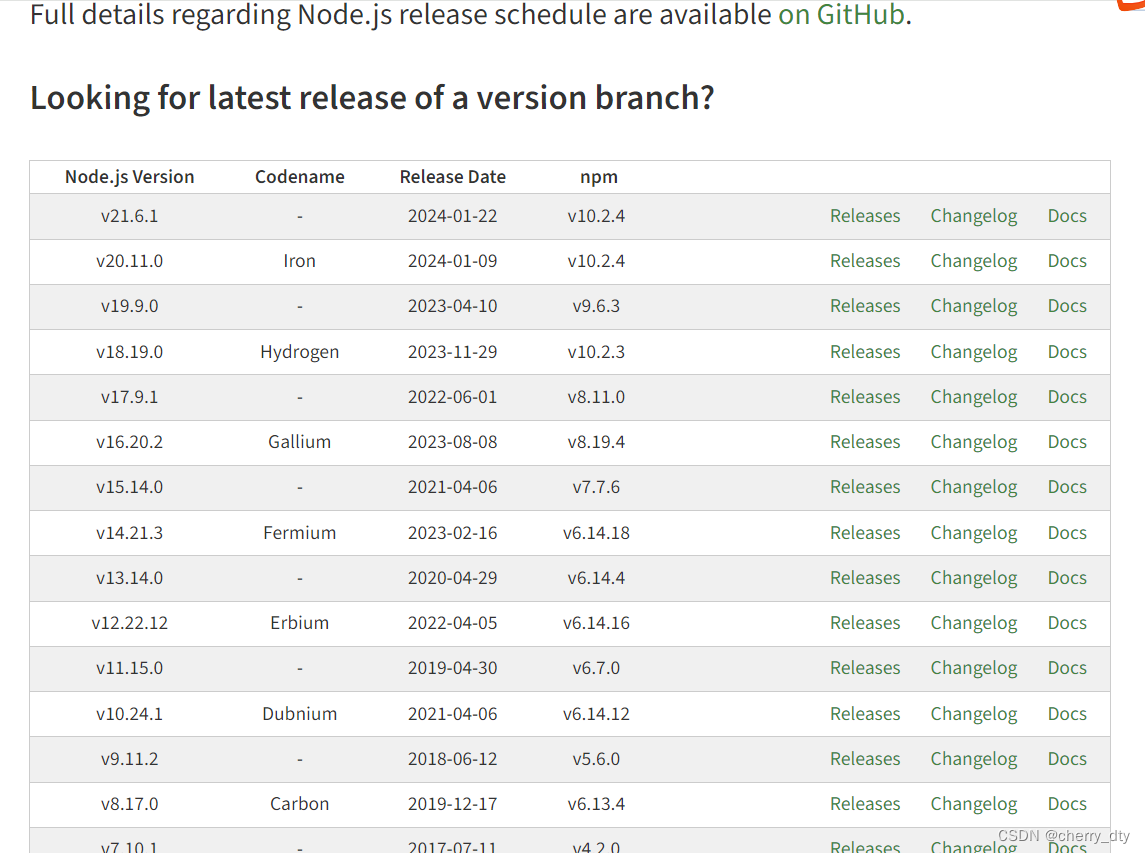The image size is (1145, 853).
Task: Open Docs for v12.22.12
Action: tap(1067, 623)
